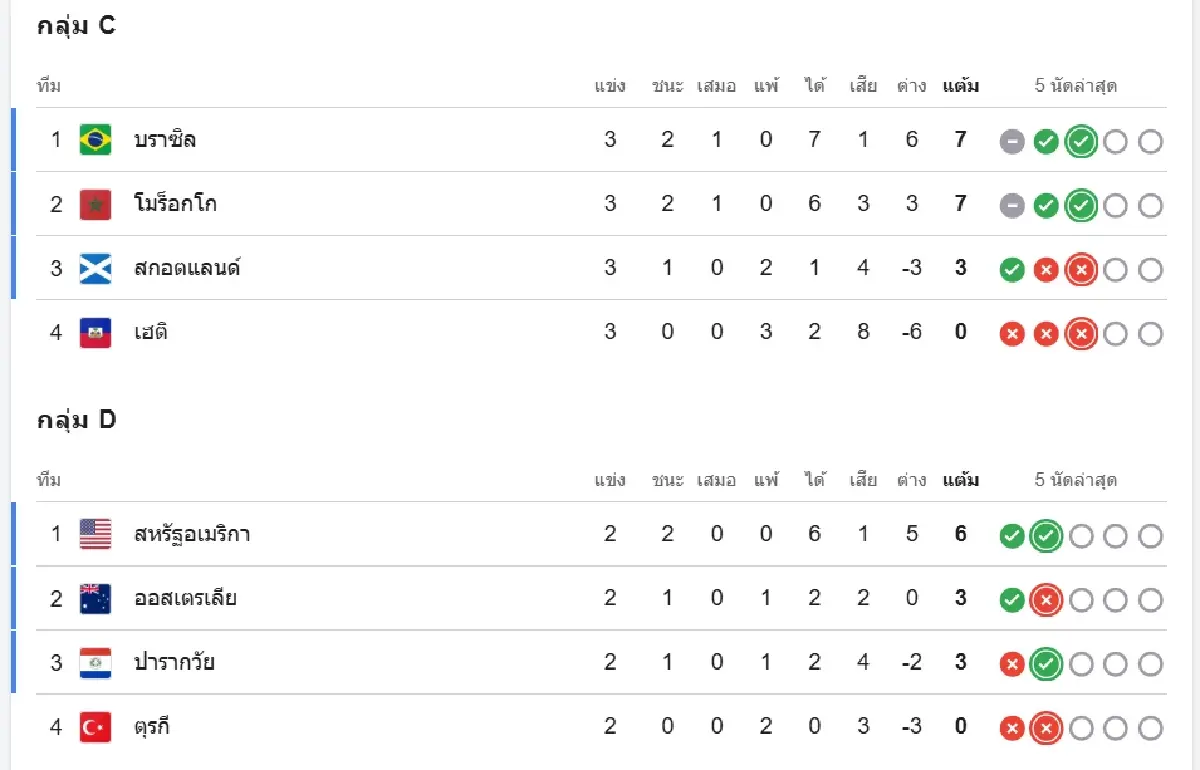Click the Australia flag icon
Screen dimensions: 1200x770
tap(96, 598)
